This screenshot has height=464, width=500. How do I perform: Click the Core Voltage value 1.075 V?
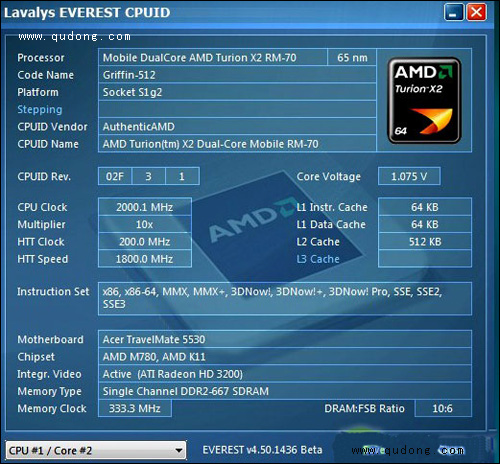pos(409,176)
